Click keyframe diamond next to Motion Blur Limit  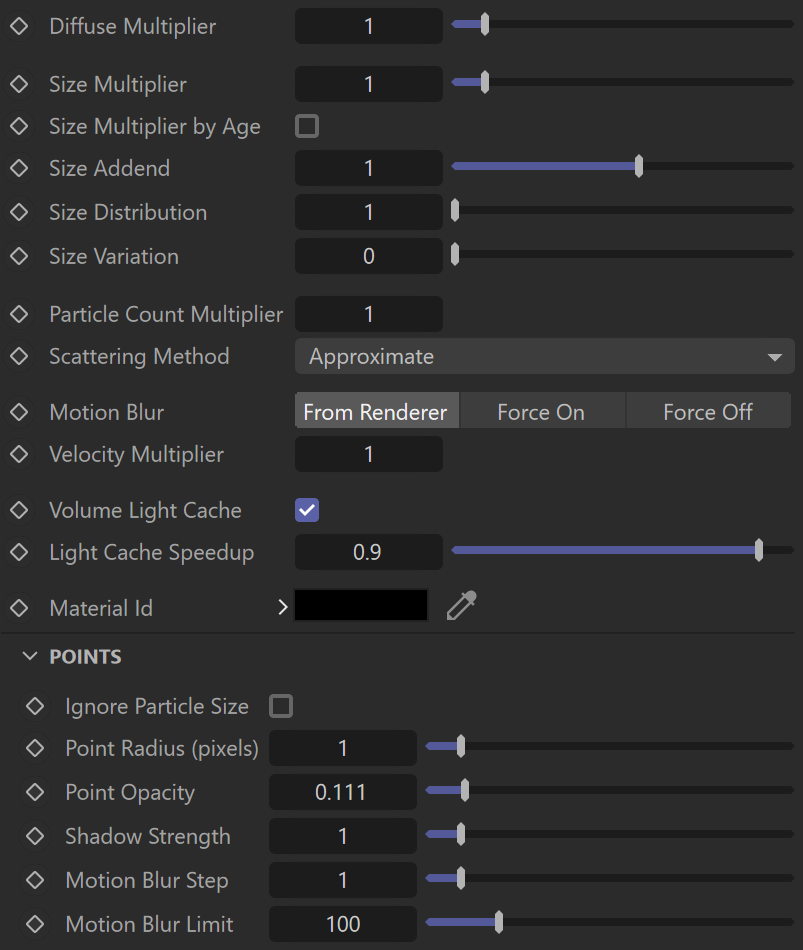(35, 924)
